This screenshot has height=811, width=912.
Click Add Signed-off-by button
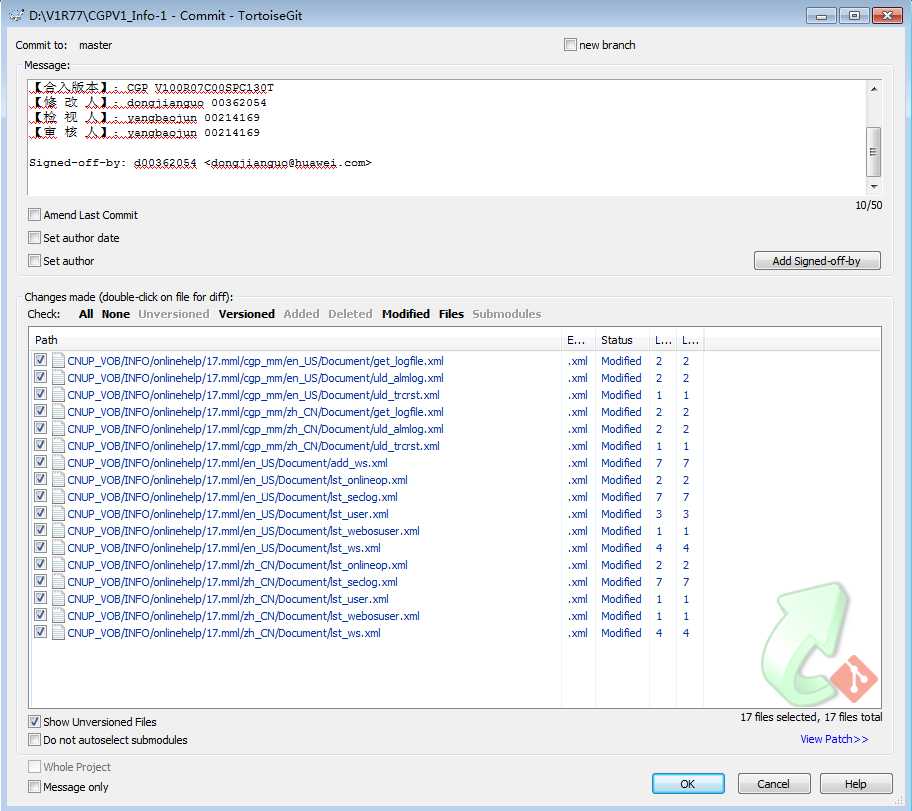click(x=817, y=261)
